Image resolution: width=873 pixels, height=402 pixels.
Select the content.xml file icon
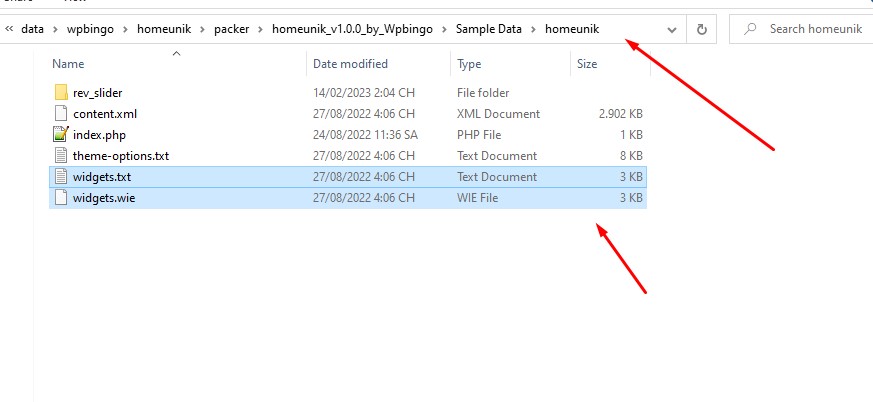click(x=61, y=114)
